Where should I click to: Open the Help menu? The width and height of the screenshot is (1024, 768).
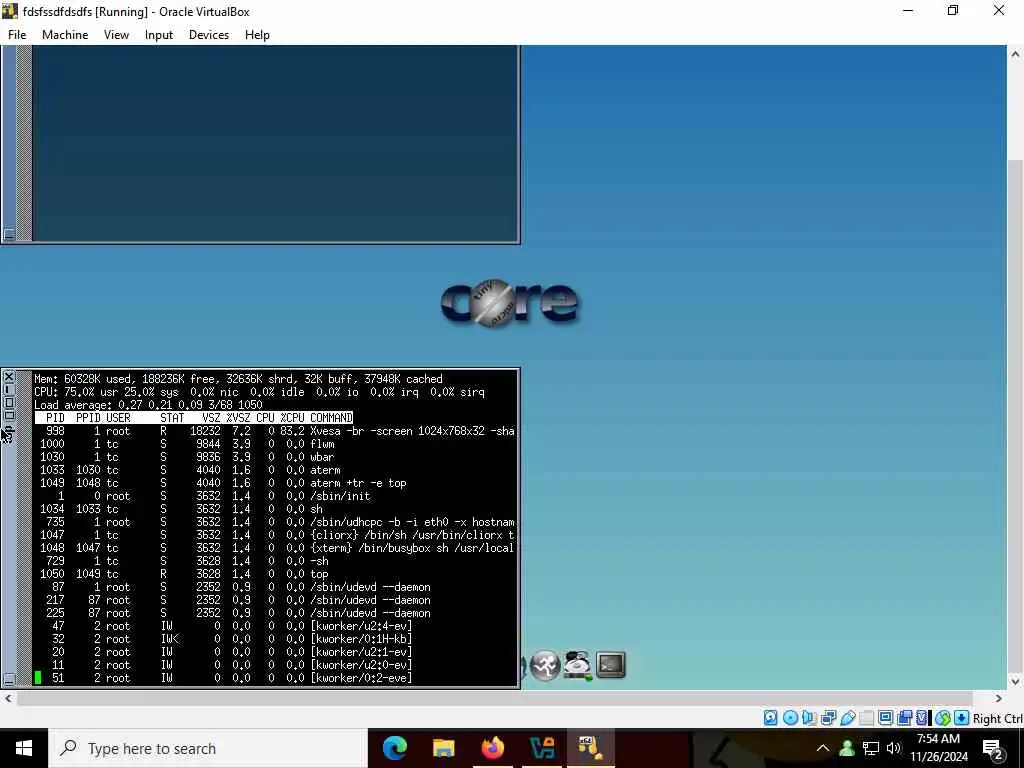(x=257, y=35)
